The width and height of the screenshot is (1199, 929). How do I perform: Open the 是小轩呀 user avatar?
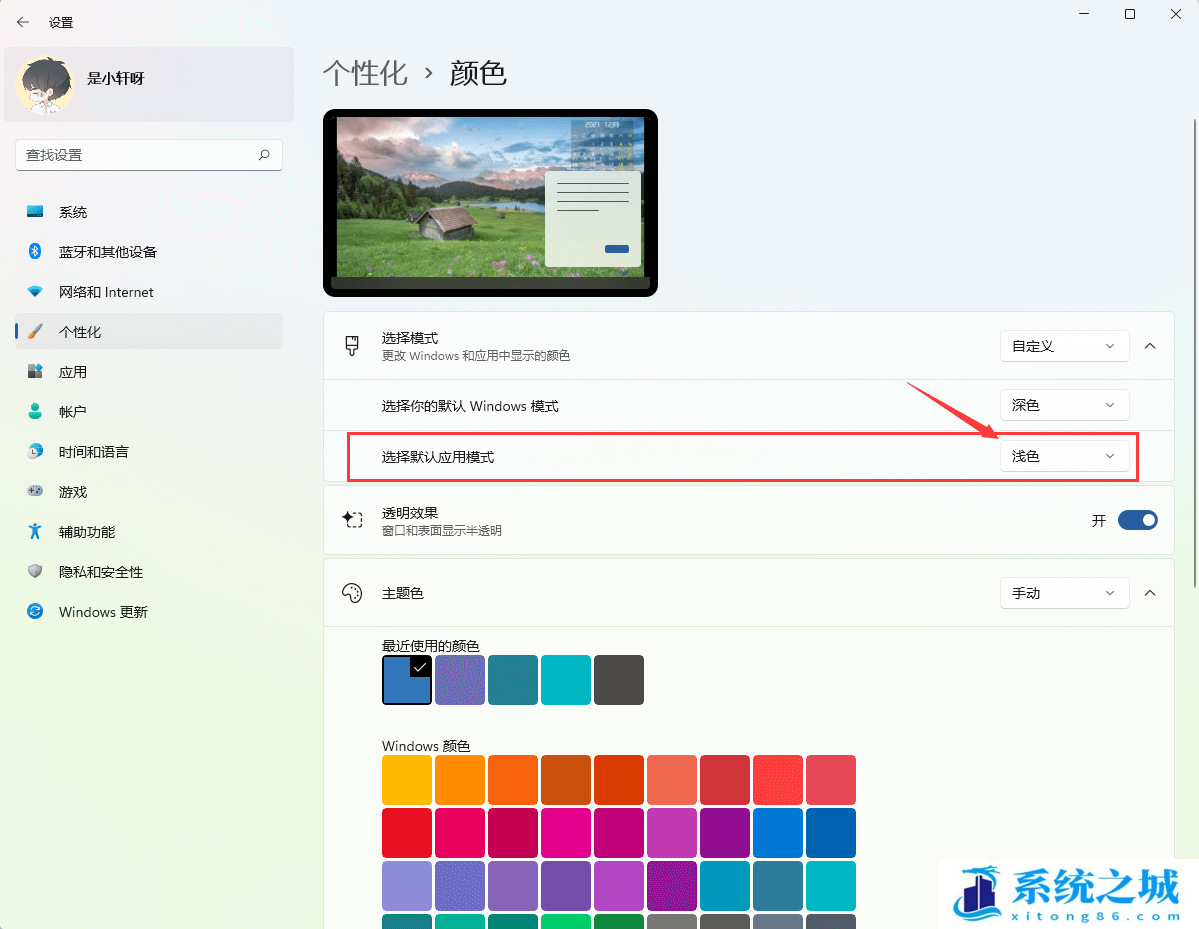[x=45, y=84]
